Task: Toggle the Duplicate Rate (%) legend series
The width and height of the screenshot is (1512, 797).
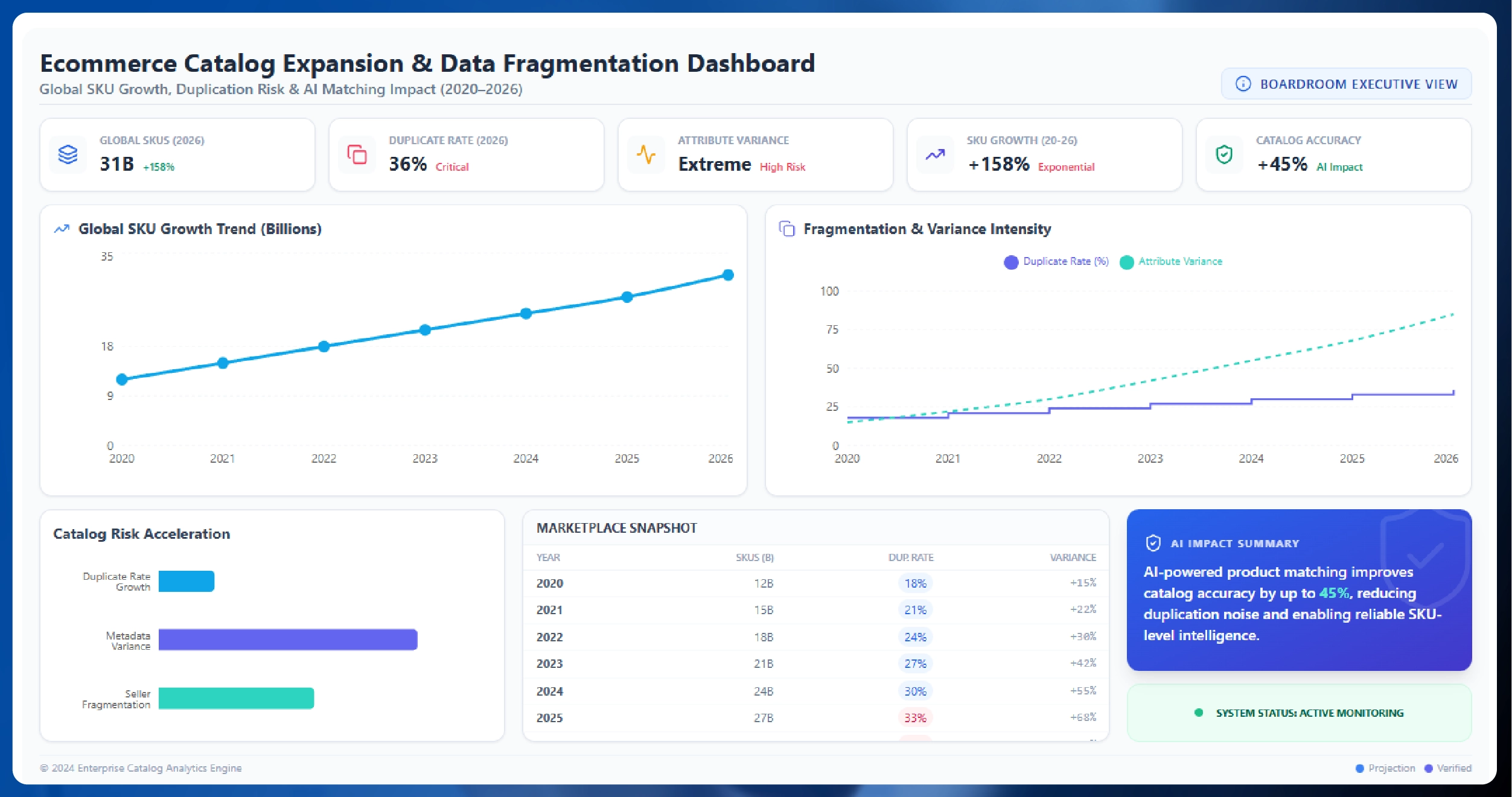Action: pos(1056,262)
